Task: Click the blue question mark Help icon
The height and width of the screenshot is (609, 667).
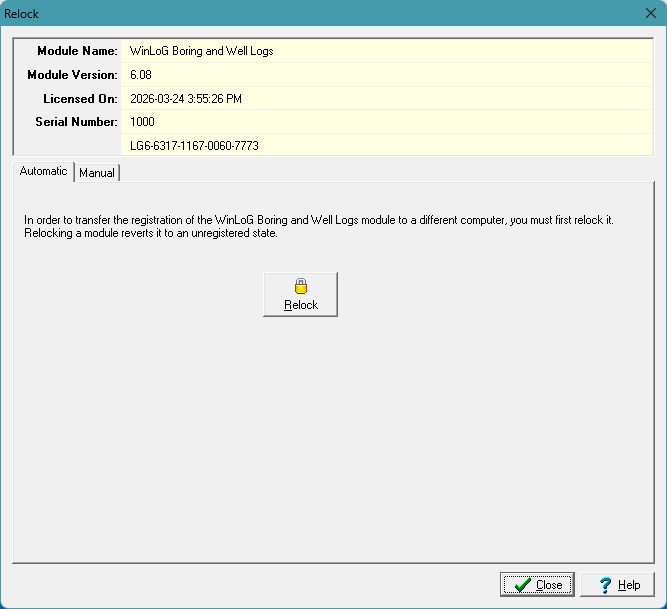Action: point(603,585)
